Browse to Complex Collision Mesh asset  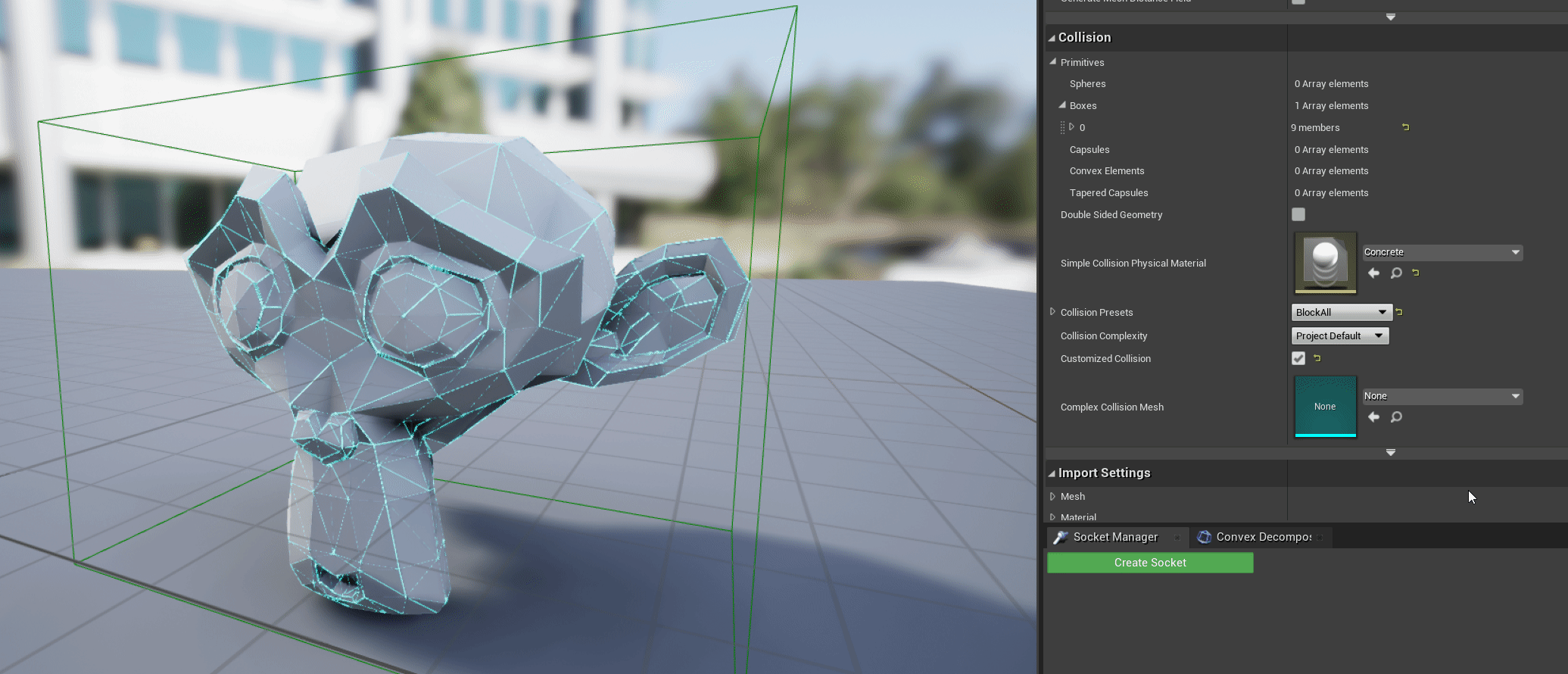[x=1396, y=417]
